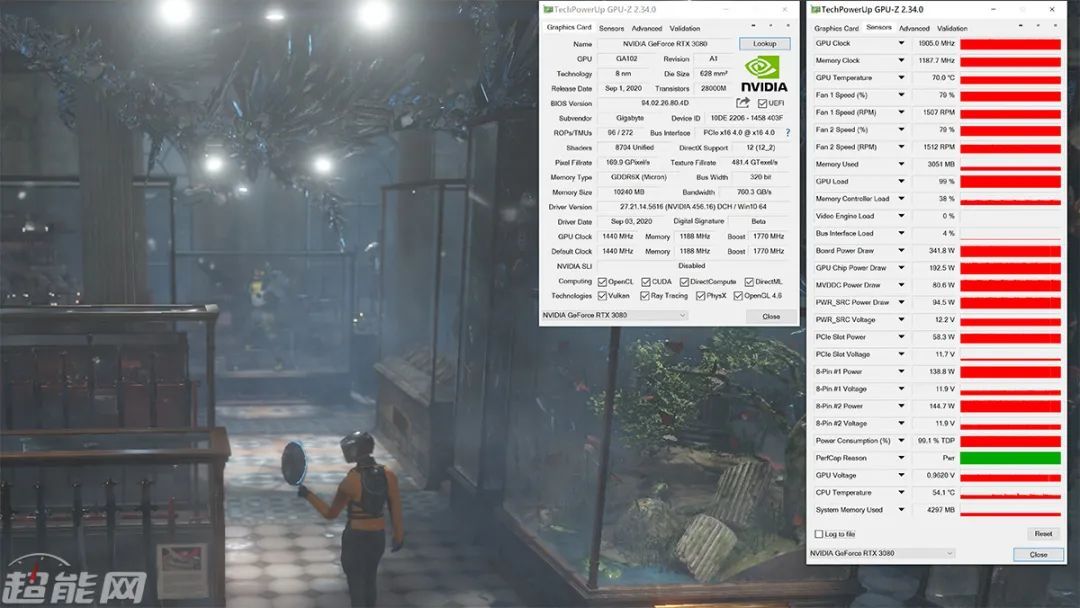Click the Device ID value 10DE 2206

click(746, 118)
